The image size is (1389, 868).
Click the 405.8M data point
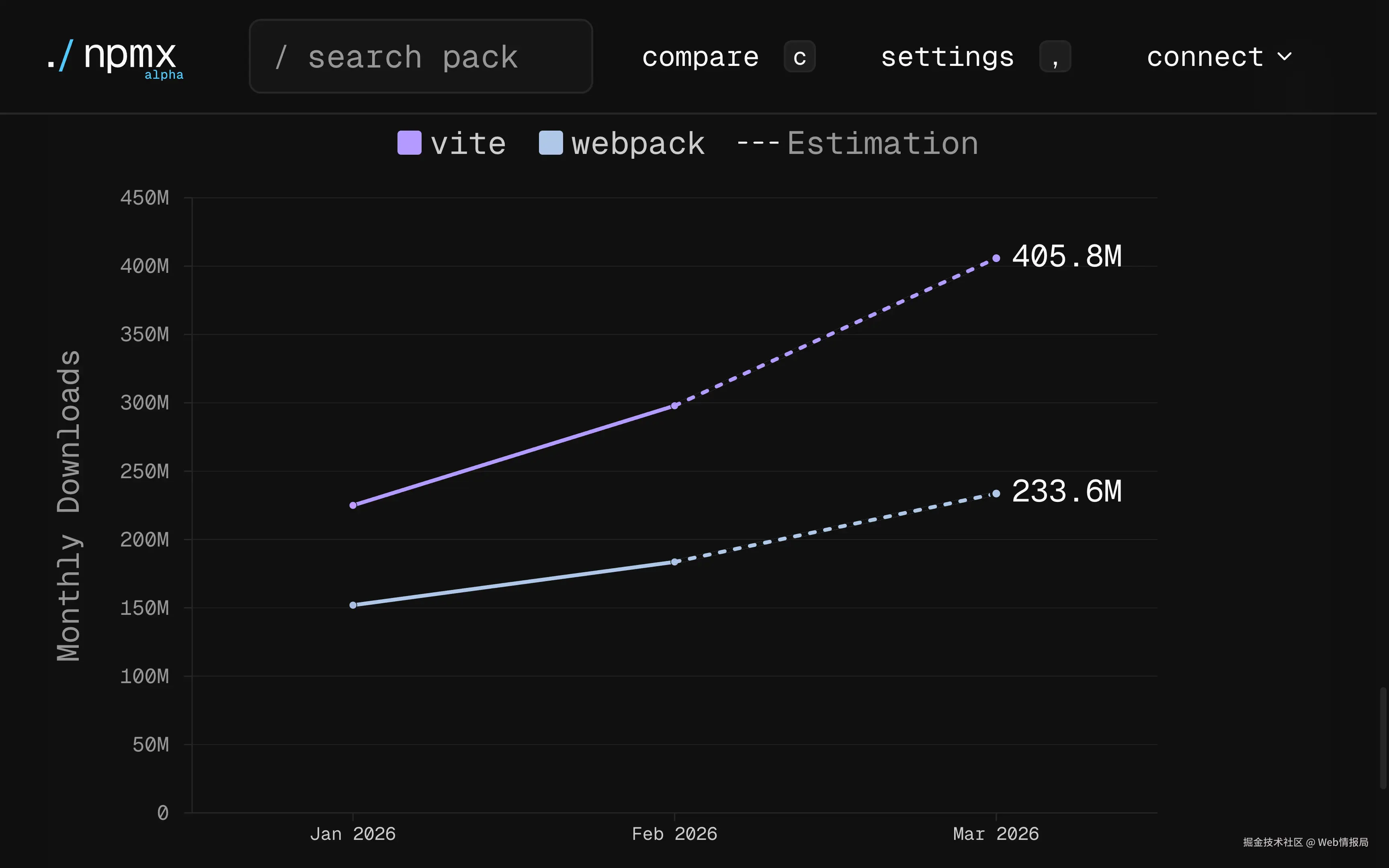click(996, 257)
